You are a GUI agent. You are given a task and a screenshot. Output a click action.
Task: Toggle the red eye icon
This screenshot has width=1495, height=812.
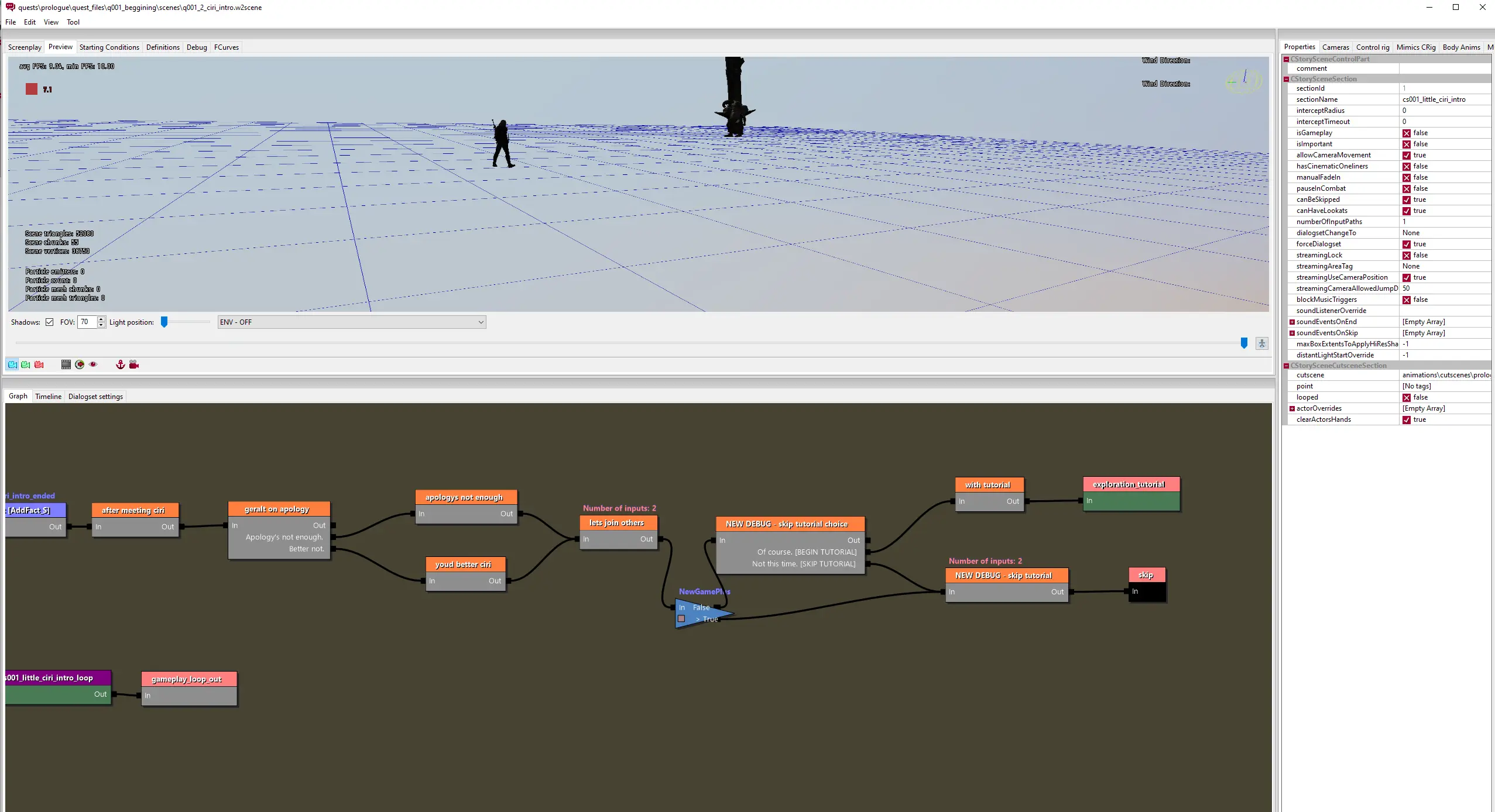point(93,364)
